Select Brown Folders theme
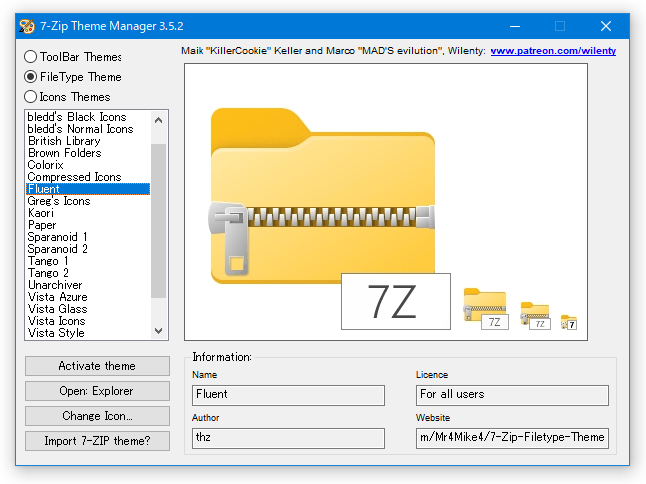Screen dimensions: 646x484 click(x=88, y=153)
